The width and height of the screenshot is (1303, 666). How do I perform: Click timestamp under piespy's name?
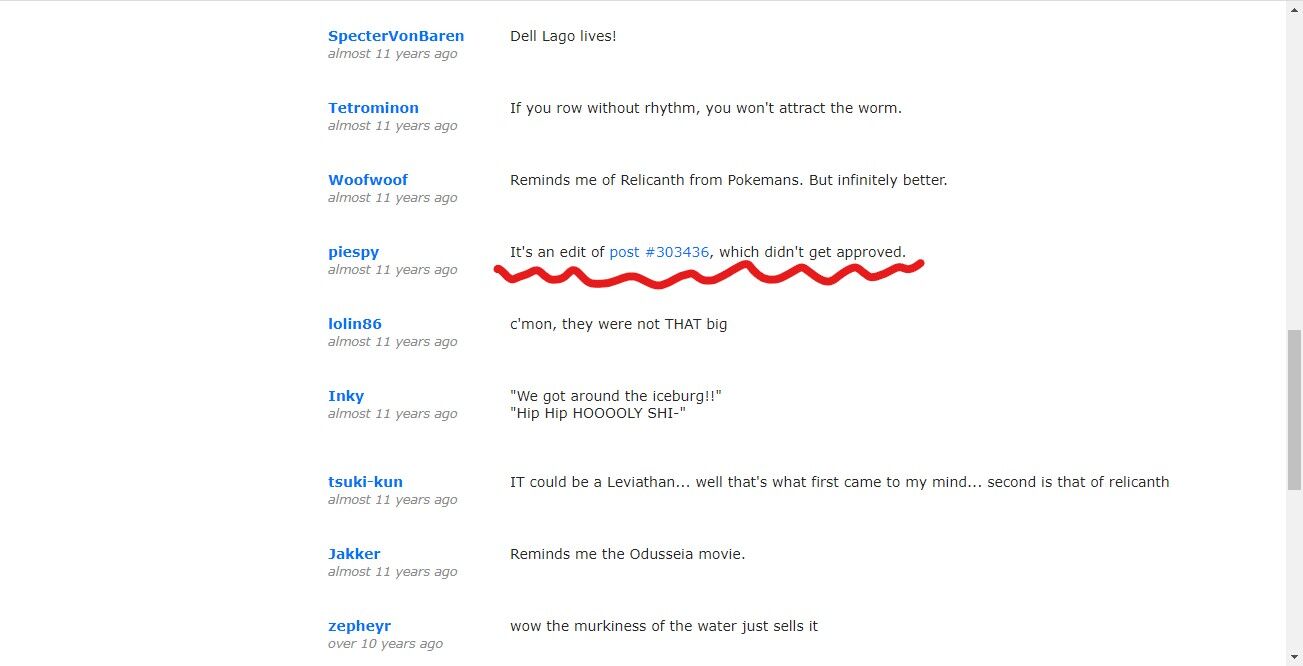point(393,270)
